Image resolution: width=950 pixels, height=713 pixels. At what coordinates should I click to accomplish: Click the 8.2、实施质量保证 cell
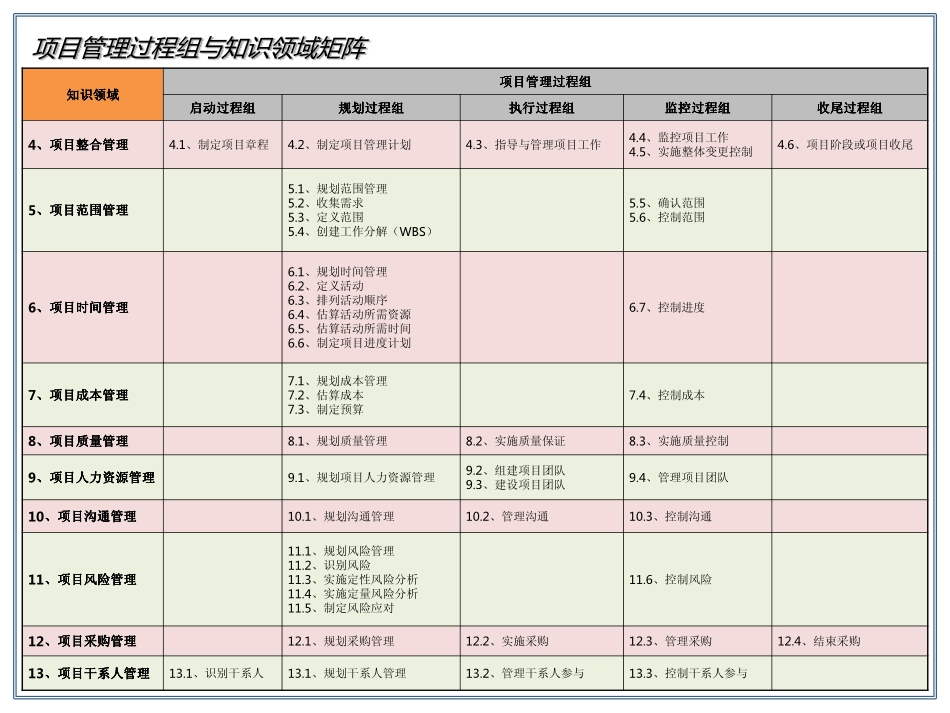click(515, 439)
